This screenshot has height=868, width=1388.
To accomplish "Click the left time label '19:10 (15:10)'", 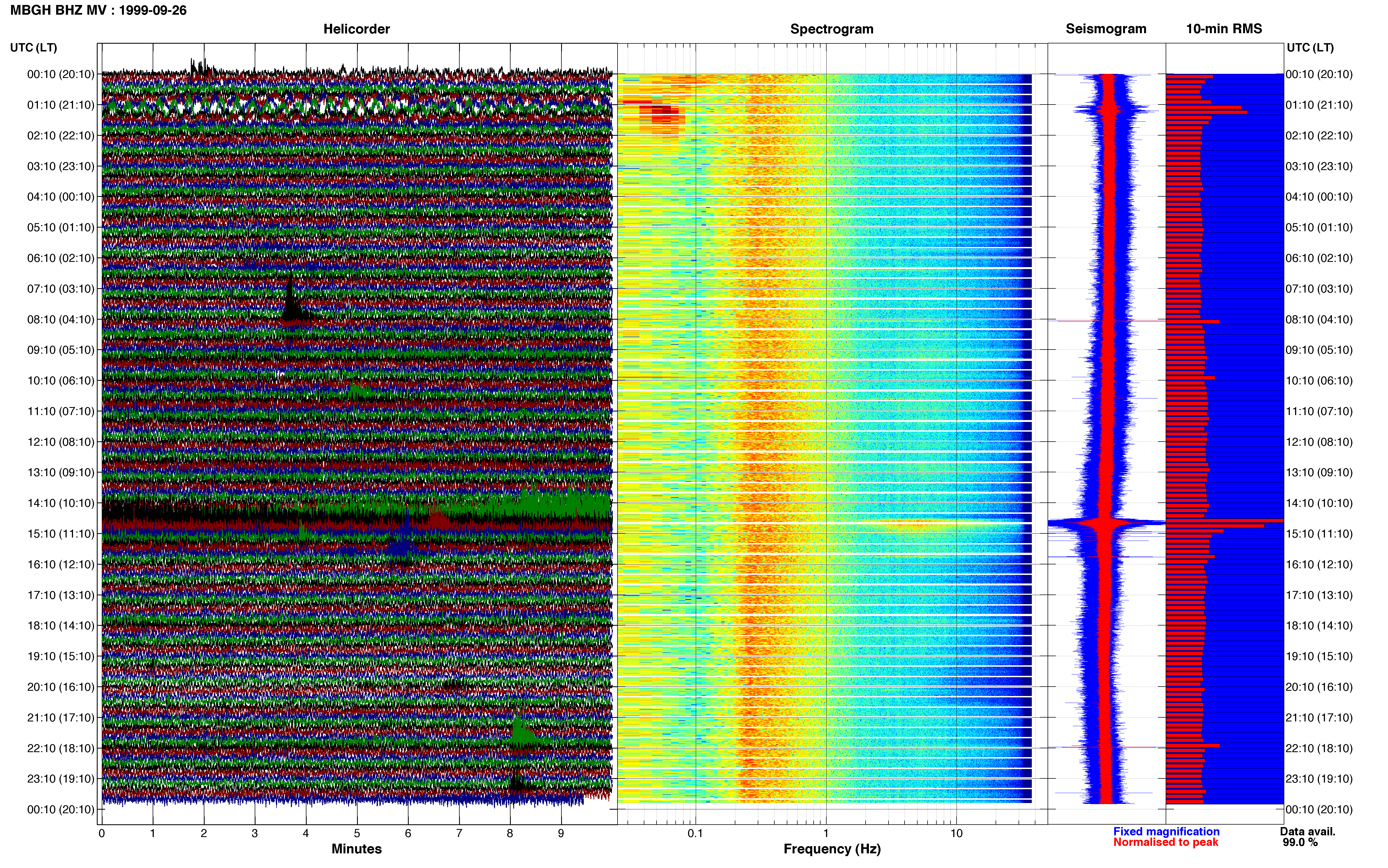I will pyautogui.click(x=60, y=656).
